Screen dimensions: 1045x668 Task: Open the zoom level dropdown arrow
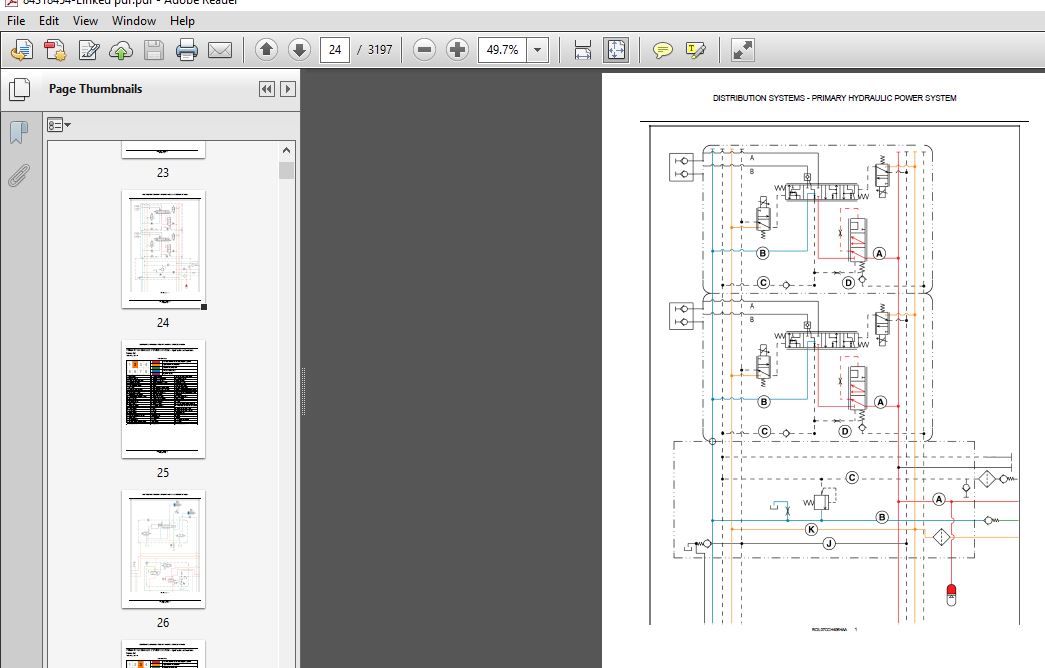pos(538,49)
